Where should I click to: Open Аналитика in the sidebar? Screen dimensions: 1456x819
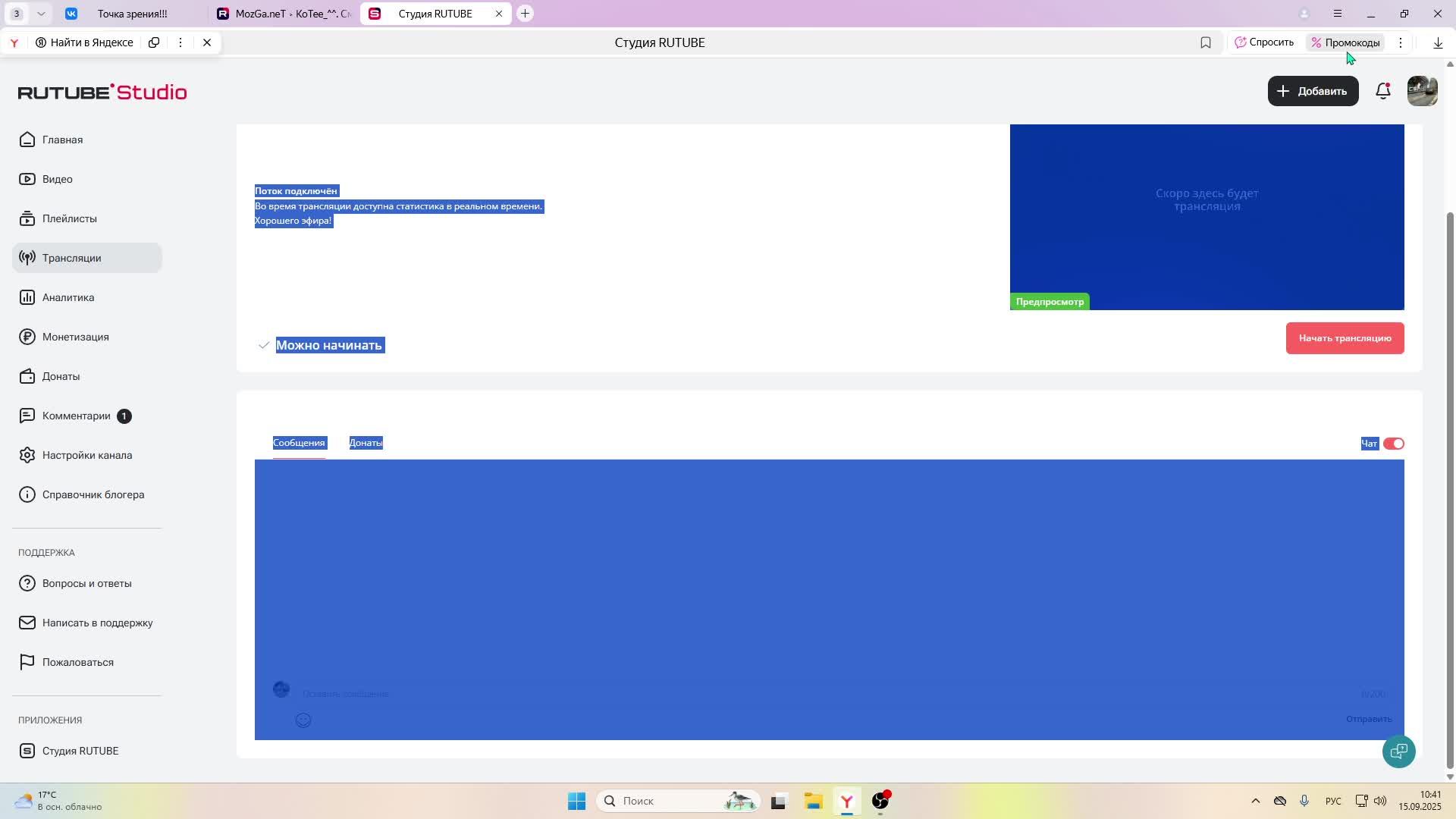[x=68, y=297]
